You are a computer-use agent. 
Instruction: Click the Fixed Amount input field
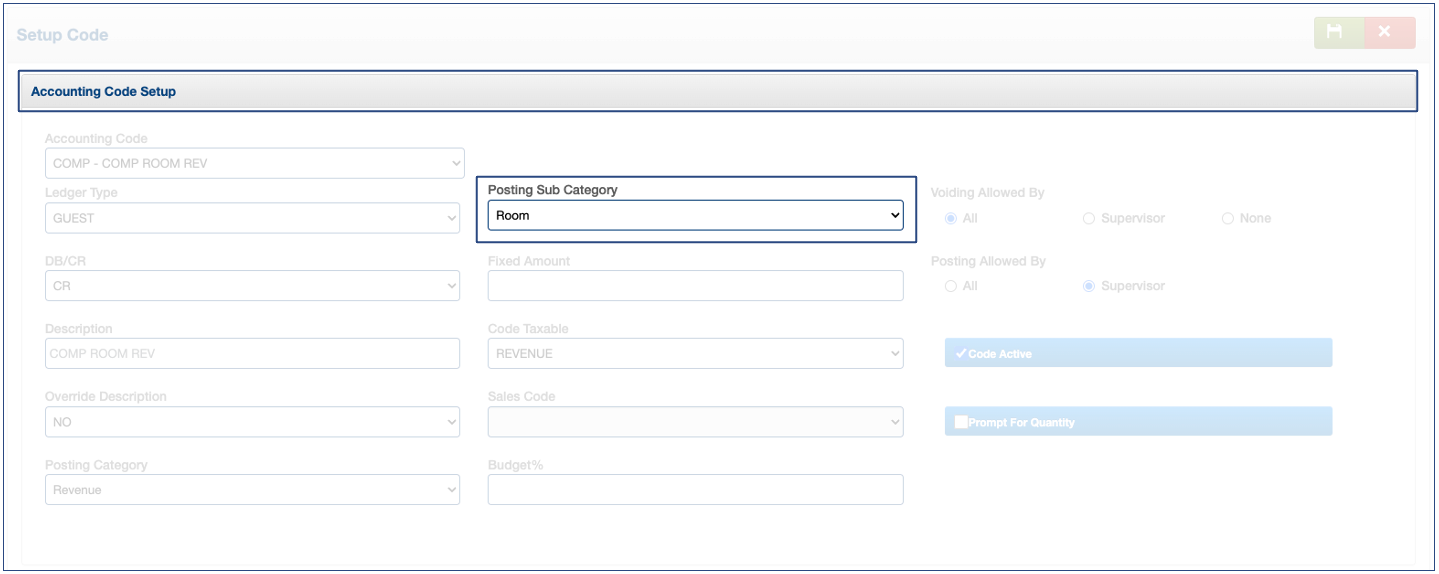[695, 286]
